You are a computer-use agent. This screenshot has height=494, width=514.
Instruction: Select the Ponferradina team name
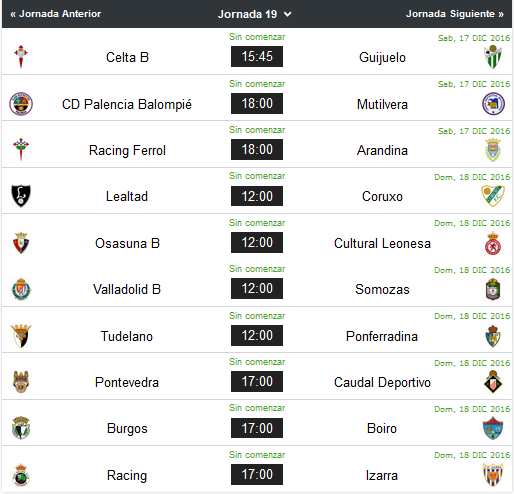[x=382, y=336]
